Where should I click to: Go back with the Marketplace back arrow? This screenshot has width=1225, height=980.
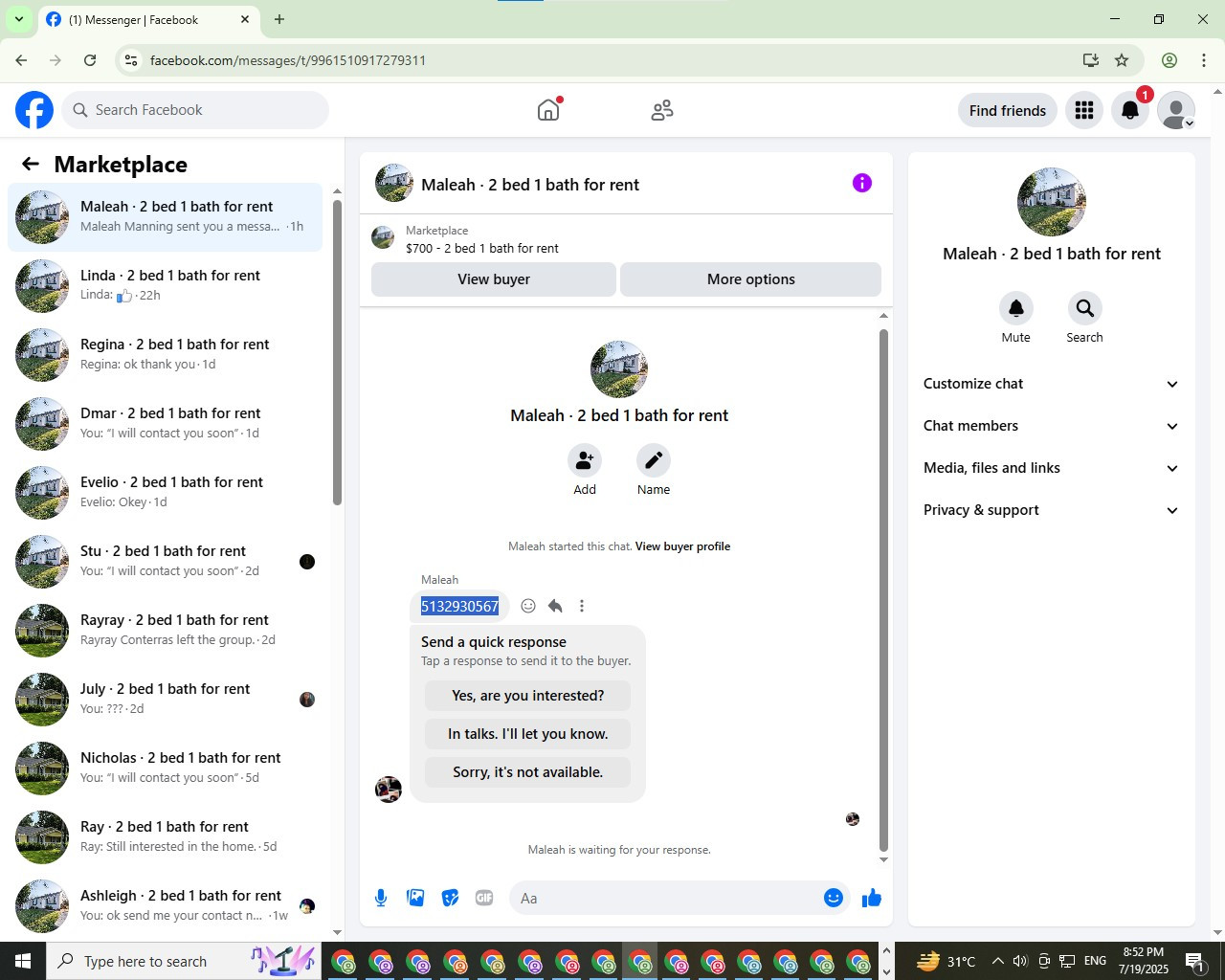tap(31, 164)
